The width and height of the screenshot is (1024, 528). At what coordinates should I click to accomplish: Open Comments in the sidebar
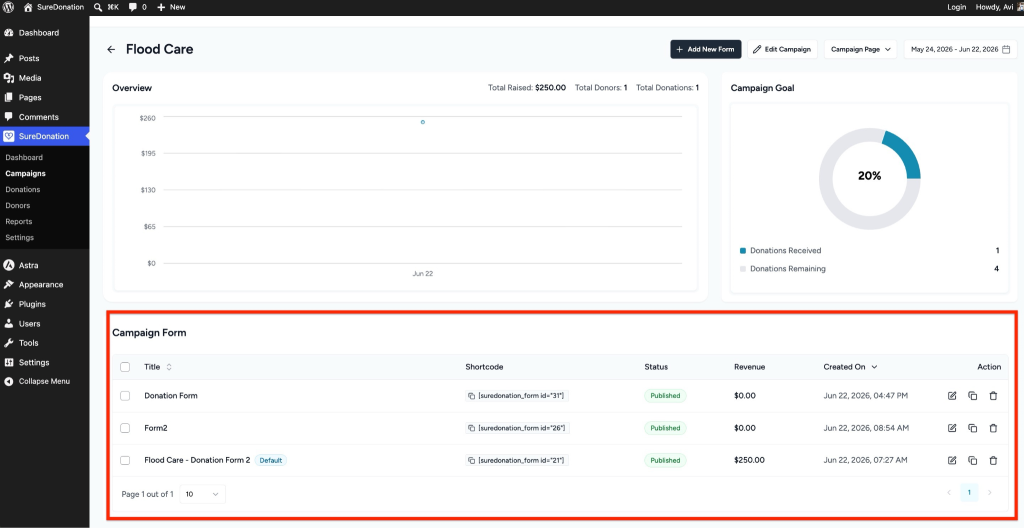(x=39, y=117)
